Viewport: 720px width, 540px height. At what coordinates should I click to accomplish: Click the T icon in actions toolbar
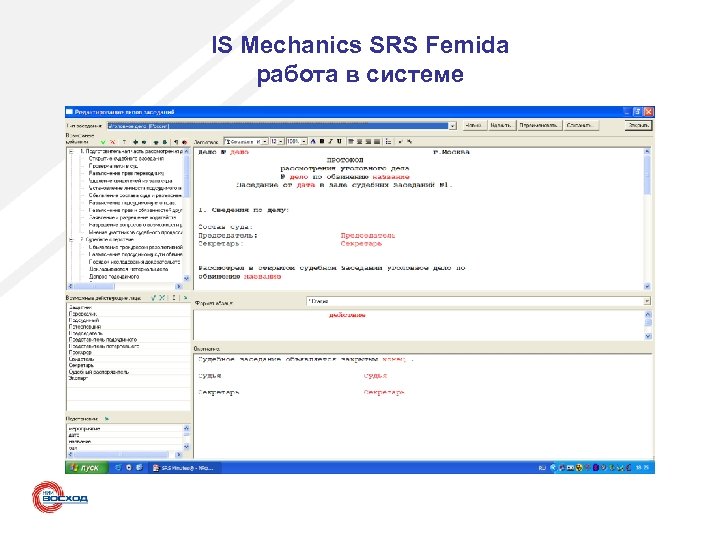[x=124, y=142]
